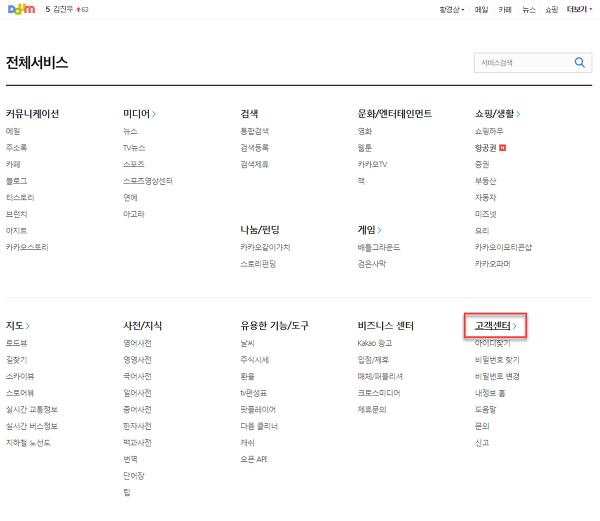Expand the 게임 category chevron

tap(380, 230)
